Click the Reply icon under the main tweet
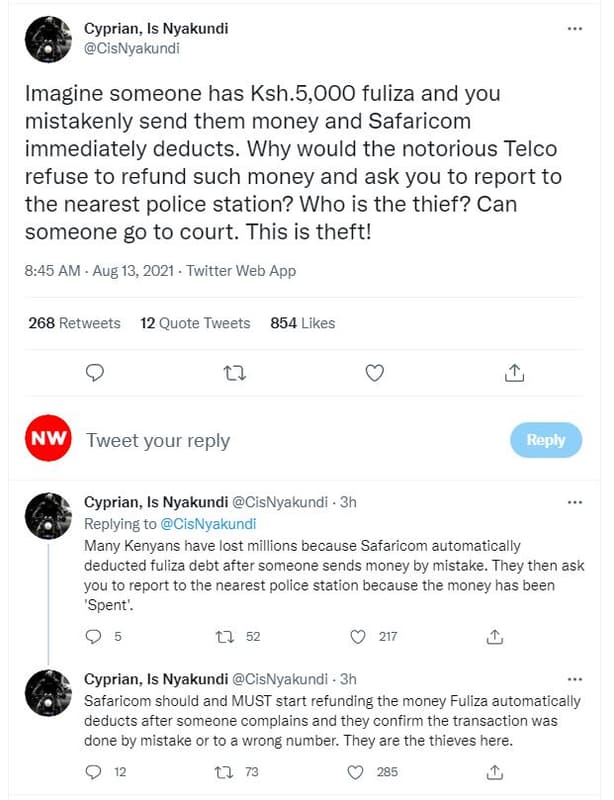This screenshot has width=614, height=800. tap(95, 372)
